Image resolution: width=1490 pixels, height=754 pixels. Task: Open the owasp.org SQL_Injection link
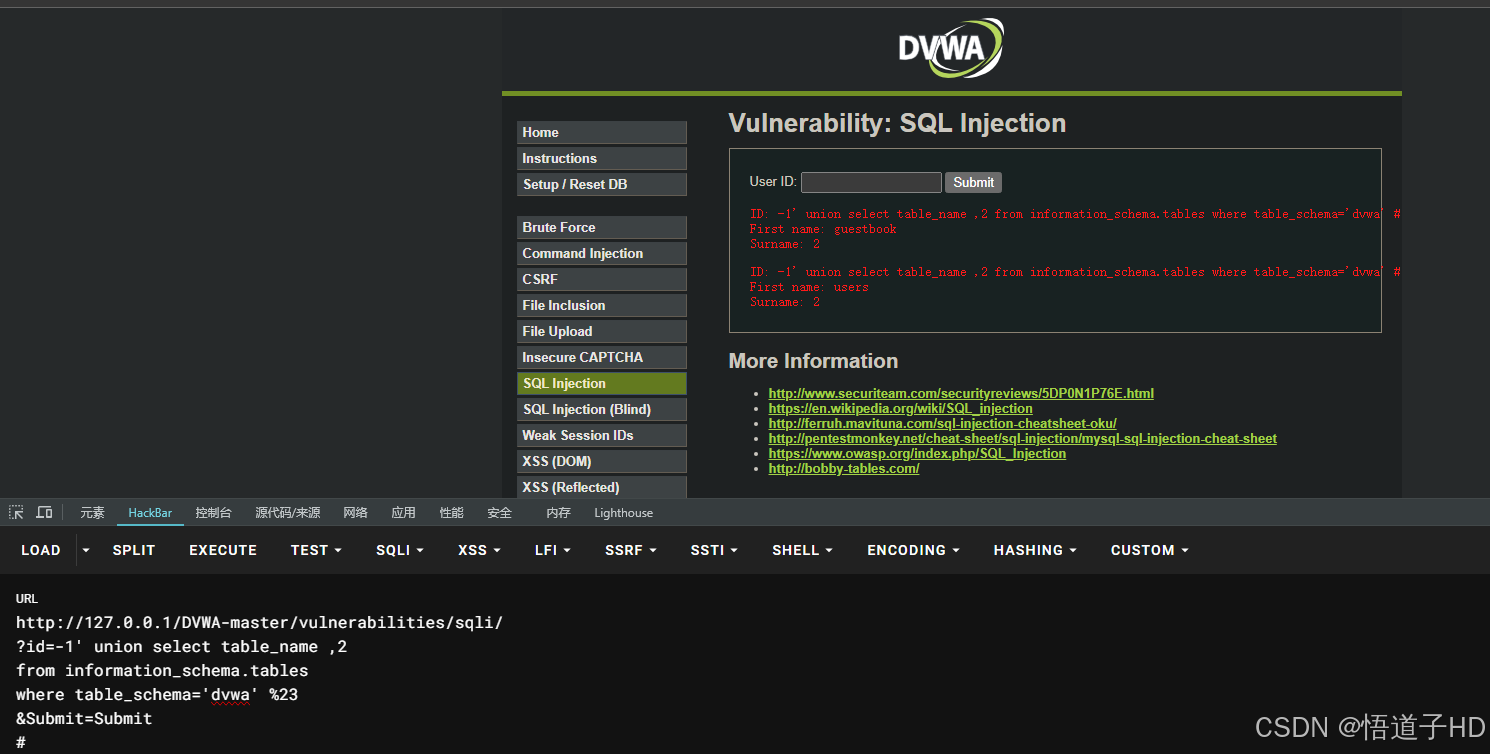[917, 453]
